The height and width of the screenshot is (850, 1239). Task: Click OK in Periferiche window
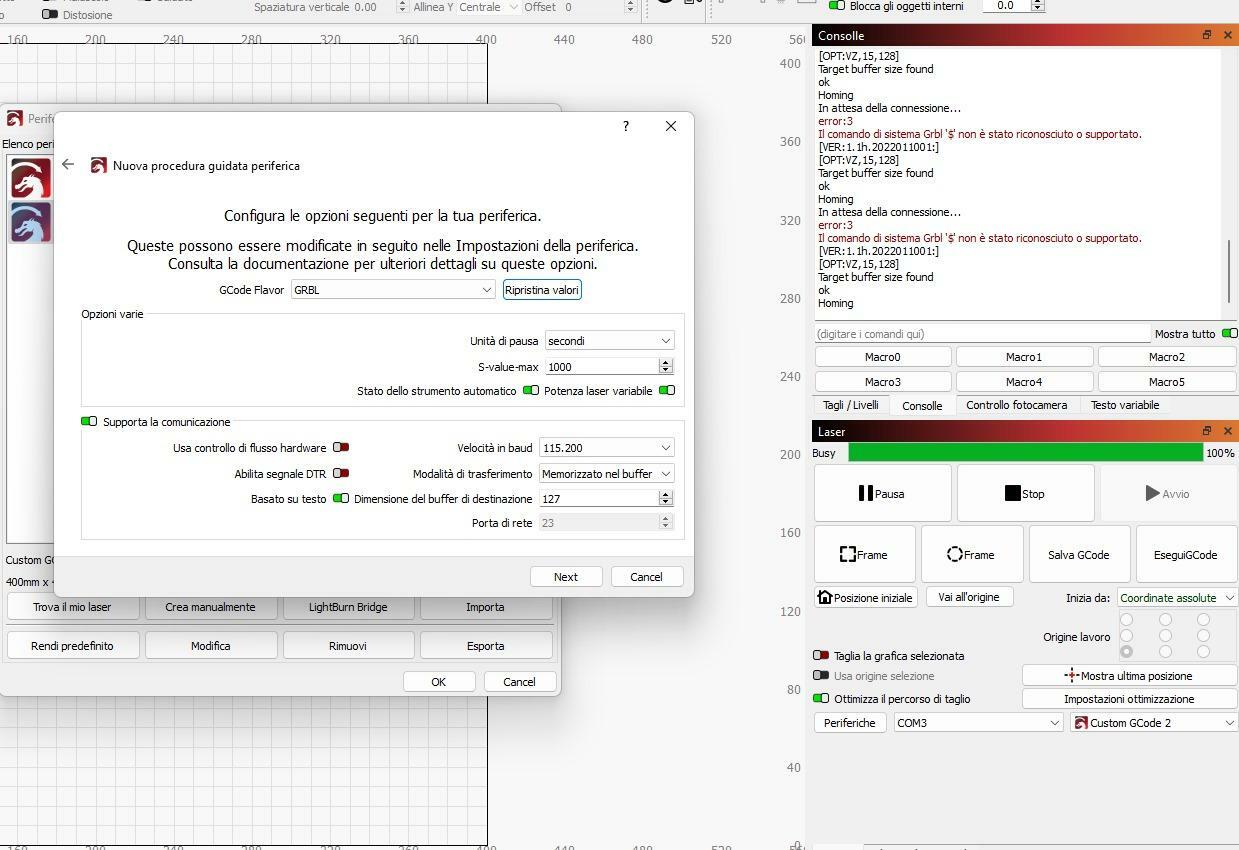click(439, 682)
